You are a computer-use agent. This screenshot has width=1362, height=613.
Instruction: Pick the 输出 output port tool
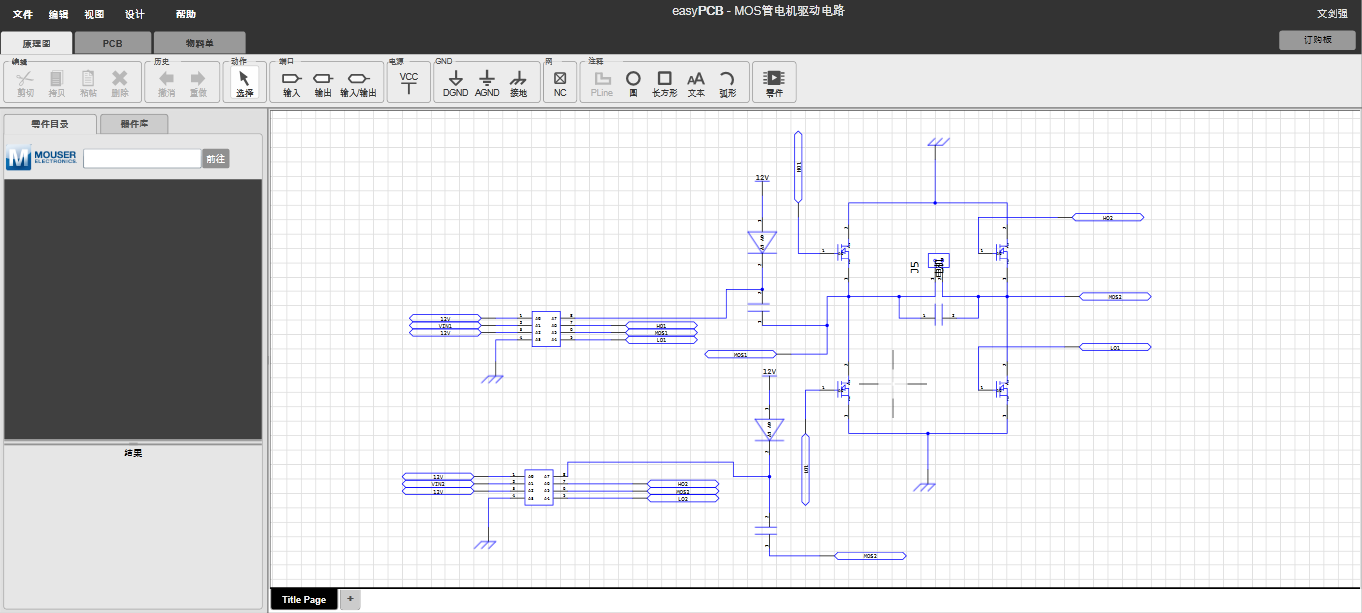(323, 83)
